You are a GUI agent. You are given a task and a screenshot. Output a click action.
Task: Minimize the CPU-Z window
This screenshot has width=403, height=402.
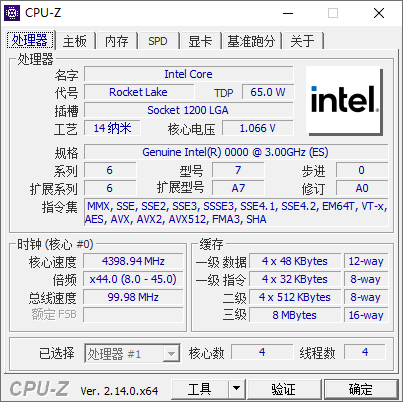(288, 13)
